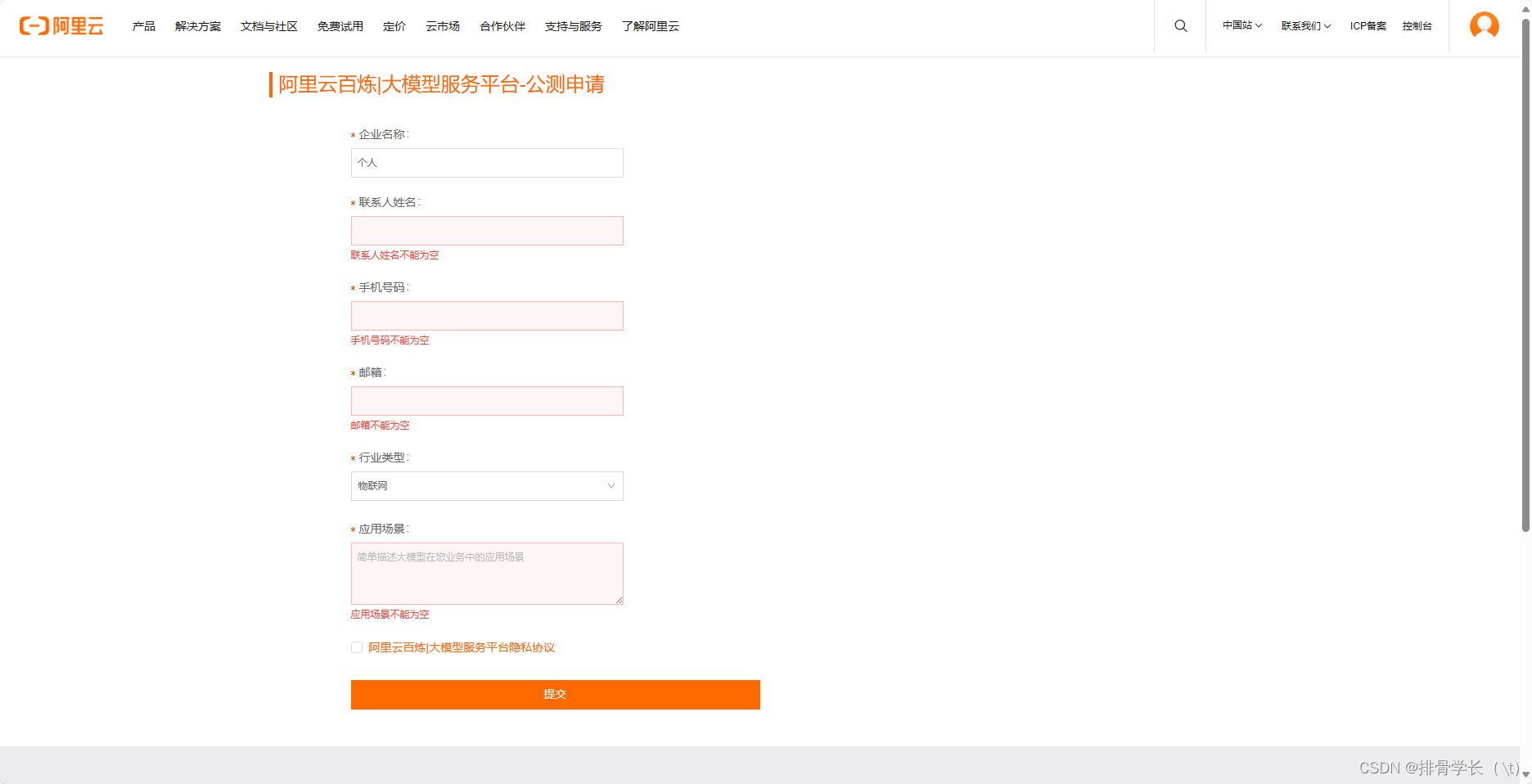Screen dimensions: 1532x784
Task: Expand the 中国站 region dropdown
Action: pyautogui.click(x=1242, y=26)
